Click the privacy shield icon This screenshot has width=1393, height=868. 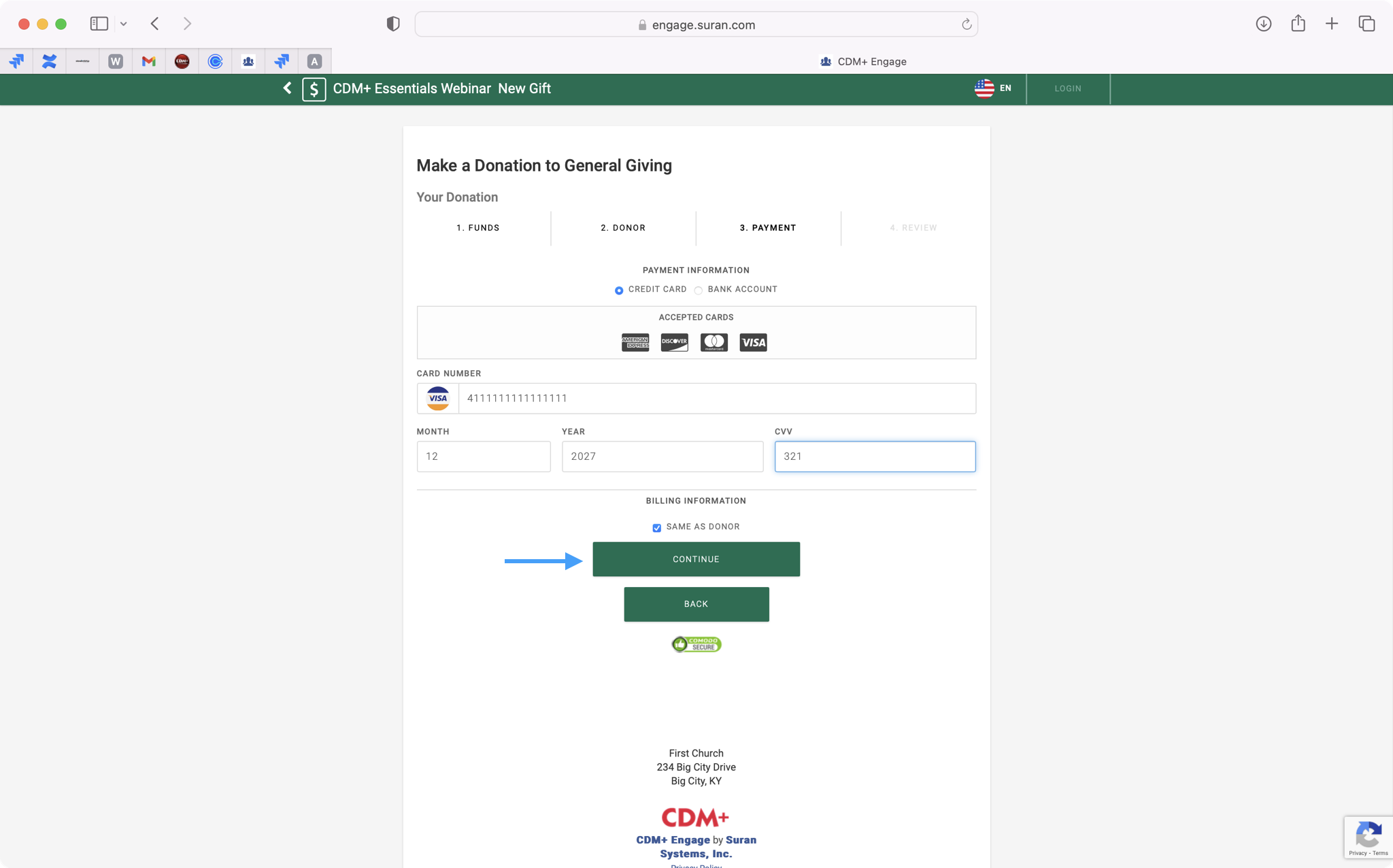point(392,24)
